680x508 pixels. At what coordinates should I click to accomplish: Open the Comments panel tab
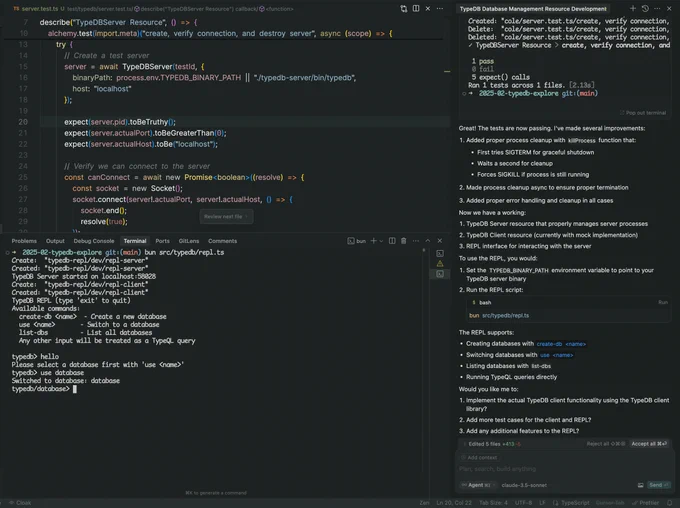[222, 241]
